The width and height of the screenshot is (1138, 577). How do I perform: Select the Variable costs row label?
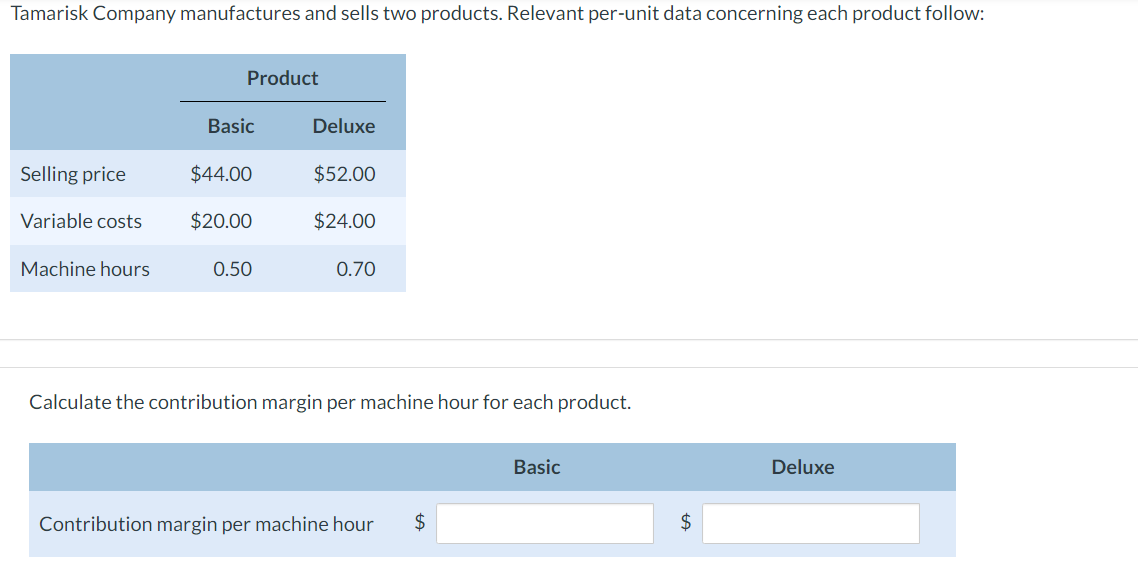[81, 221]
